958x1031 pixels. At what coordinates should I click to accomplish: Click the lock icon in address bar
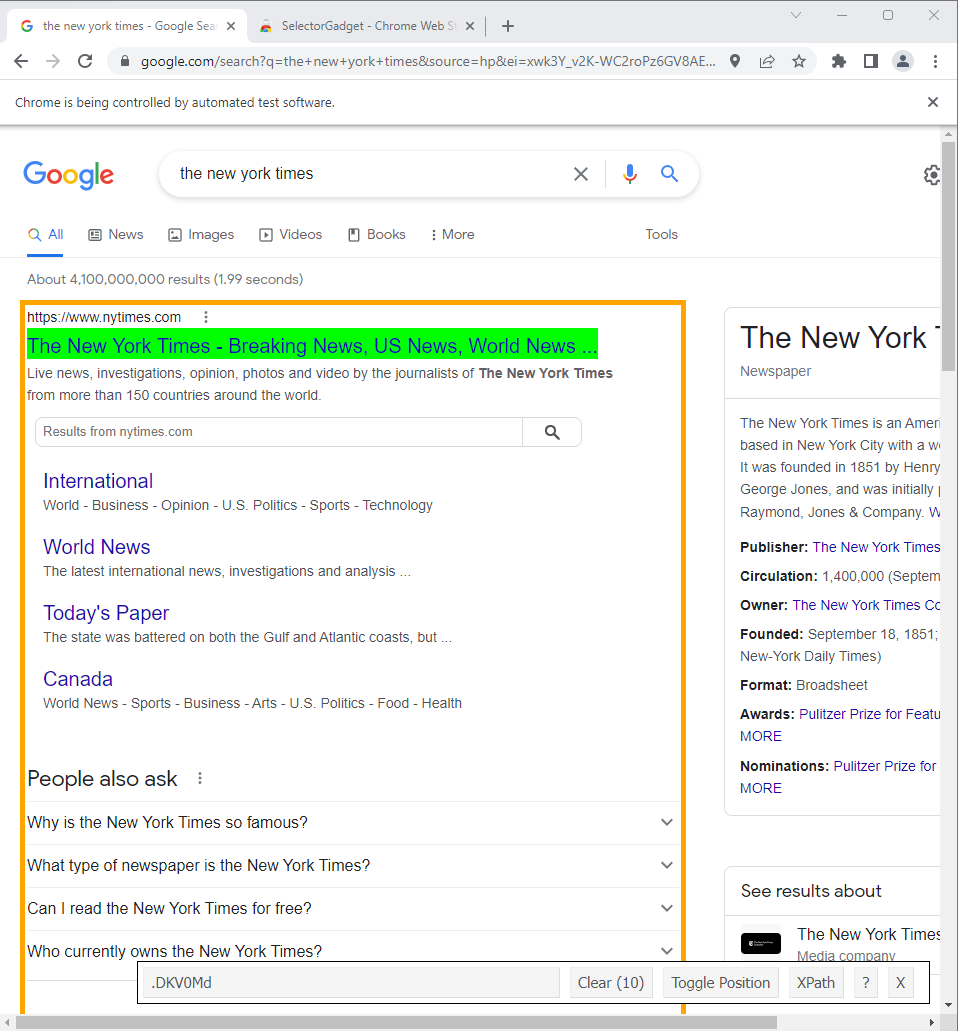(x=124, y=61)
